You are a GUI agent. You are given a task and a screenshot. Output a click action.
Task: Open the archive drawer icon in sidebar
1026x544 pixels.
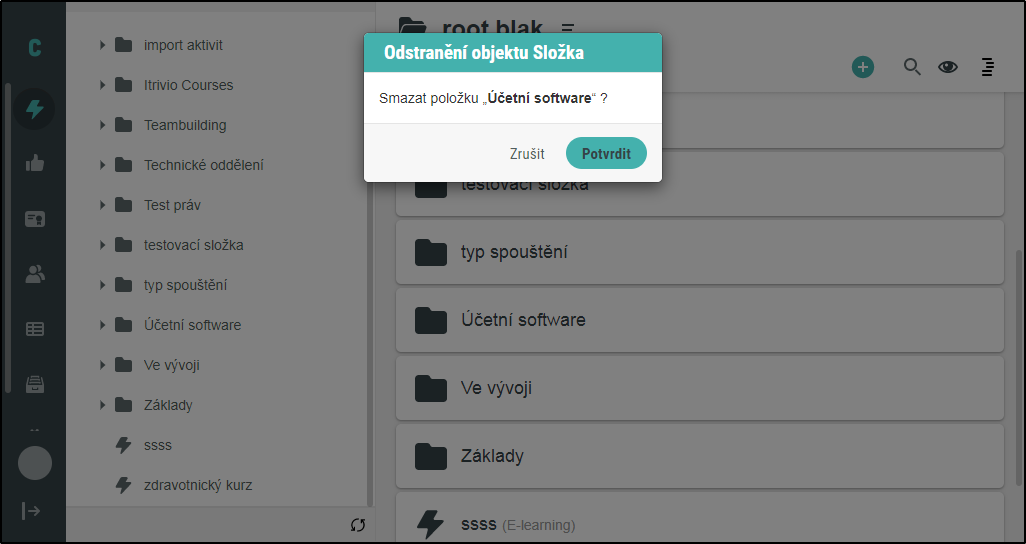point(35,384)
